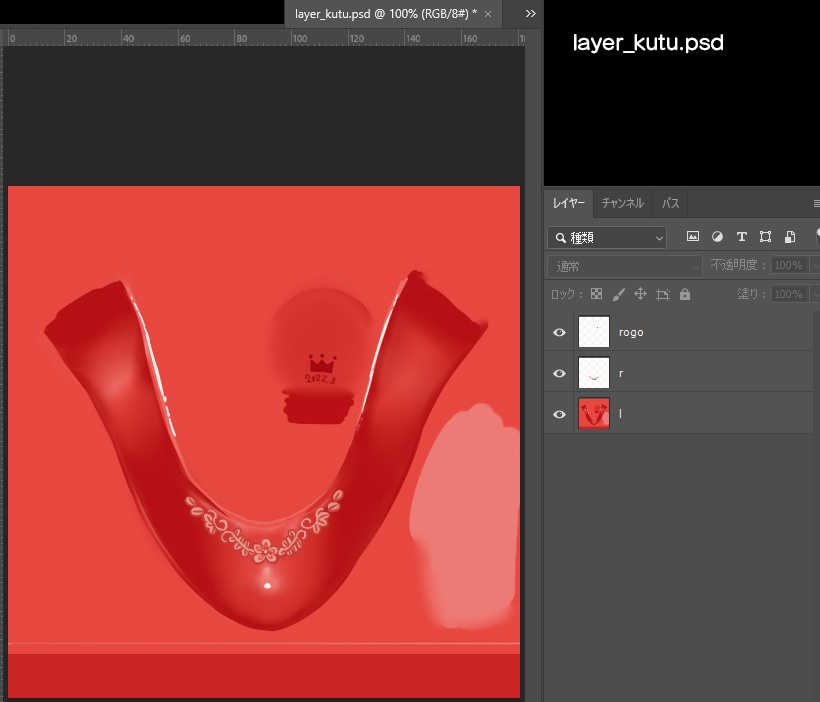The image size is (820, 702).
Task: Close the layer_kutu.psd document tab
Action: point(488,14)
